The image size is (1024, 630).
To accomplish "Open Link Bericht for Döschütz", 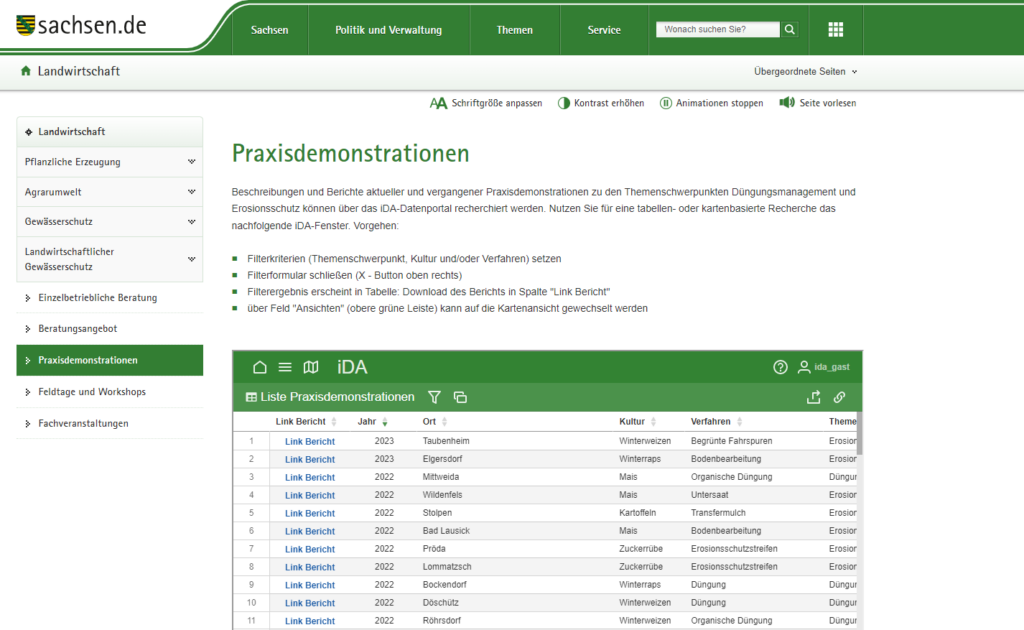I will [310, 603].
